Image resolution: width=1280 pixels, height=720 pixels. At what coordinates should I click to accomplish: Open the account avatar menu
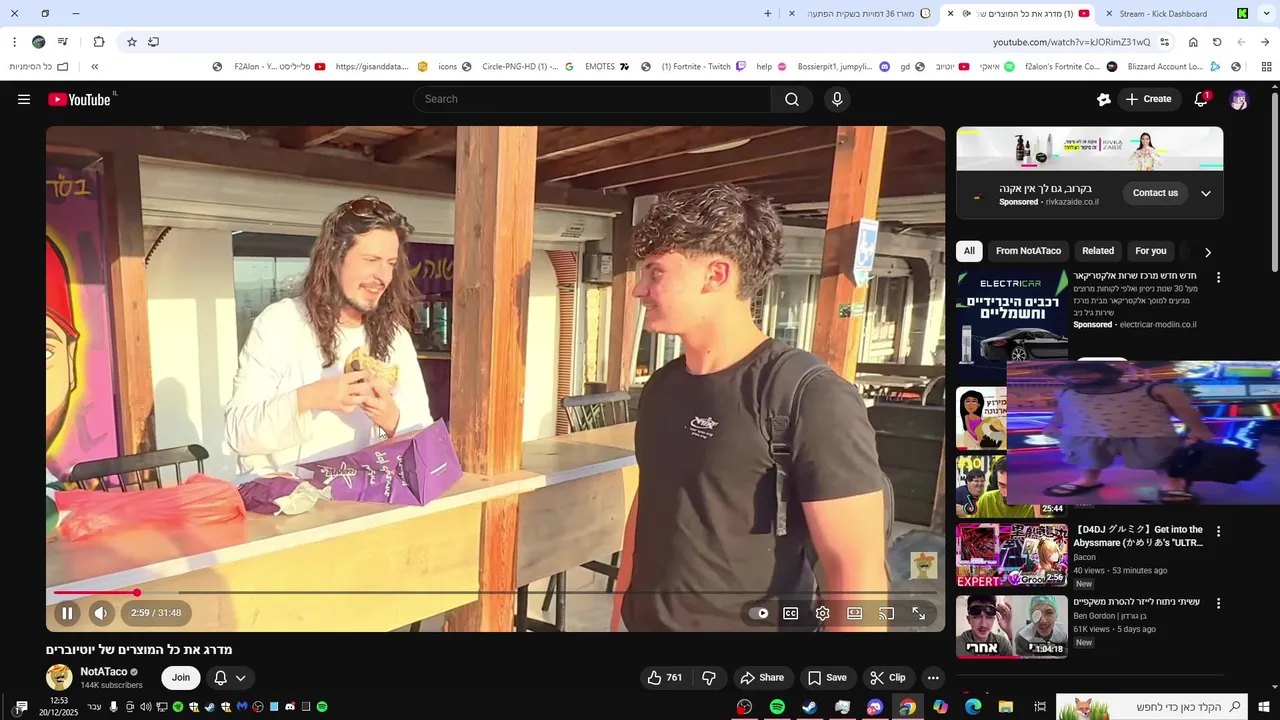(x=1239, y=99)
